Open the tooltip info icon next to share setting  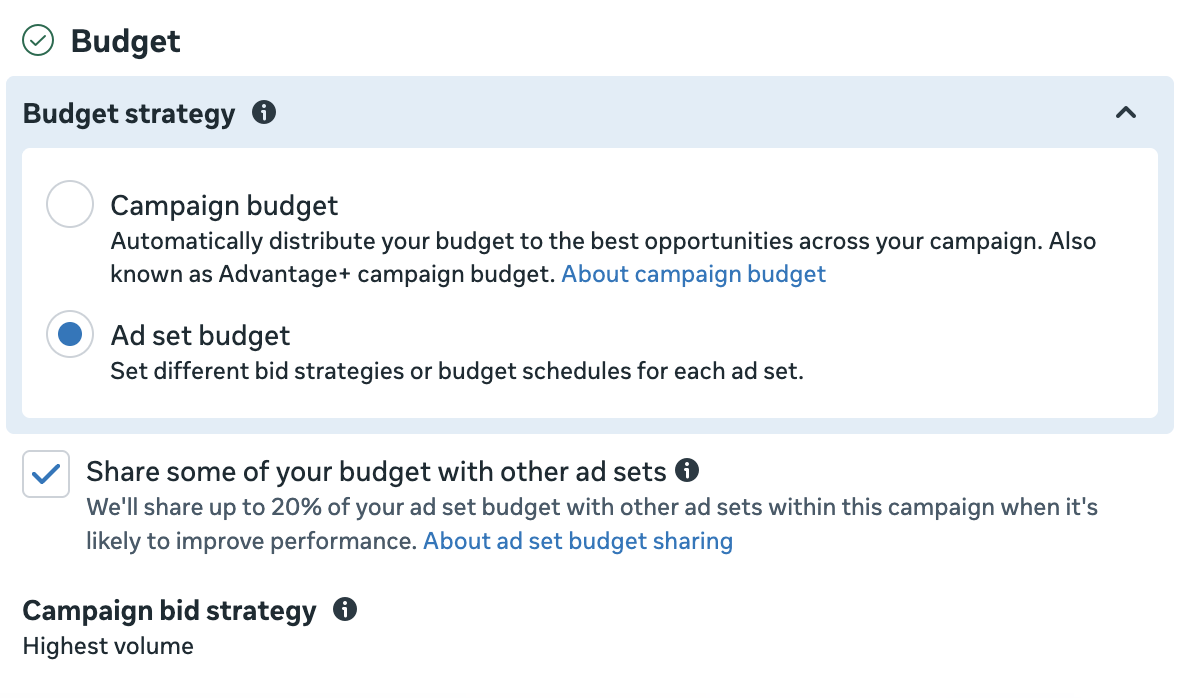[x=689, y=470]
